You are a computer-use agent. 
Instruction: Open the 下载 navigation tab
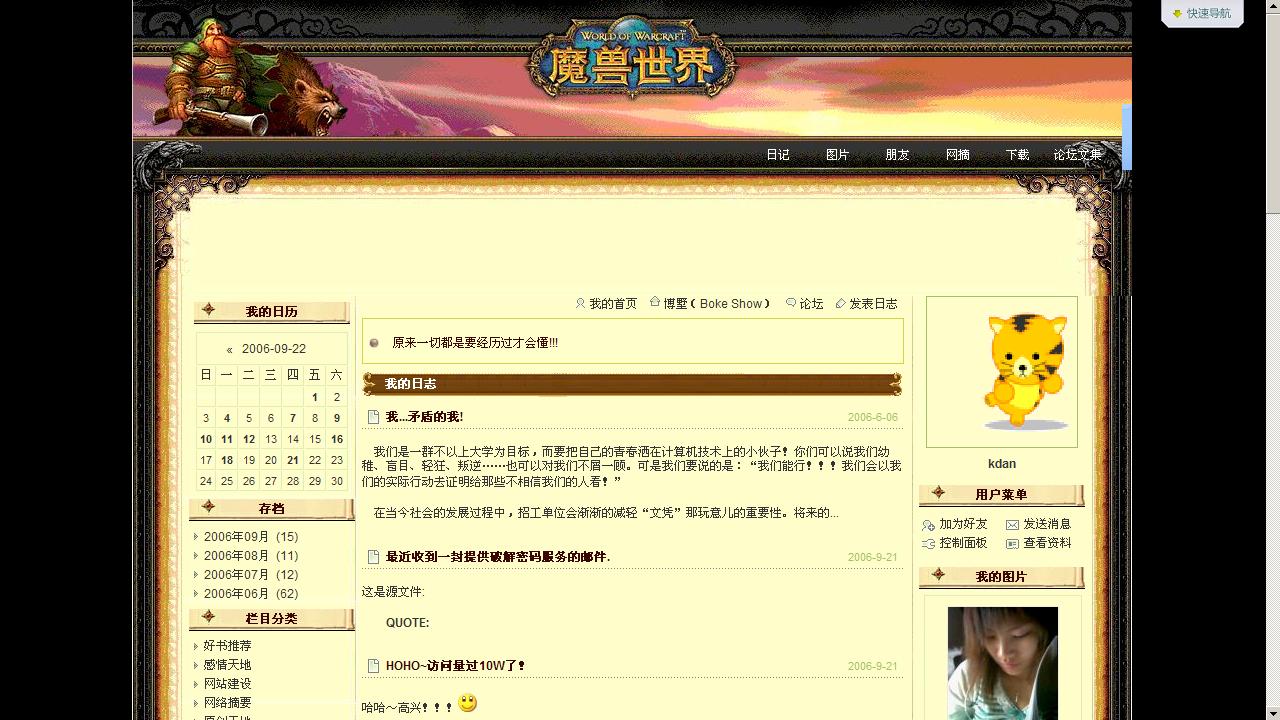pyautogui.click(x=1018, y=155)
